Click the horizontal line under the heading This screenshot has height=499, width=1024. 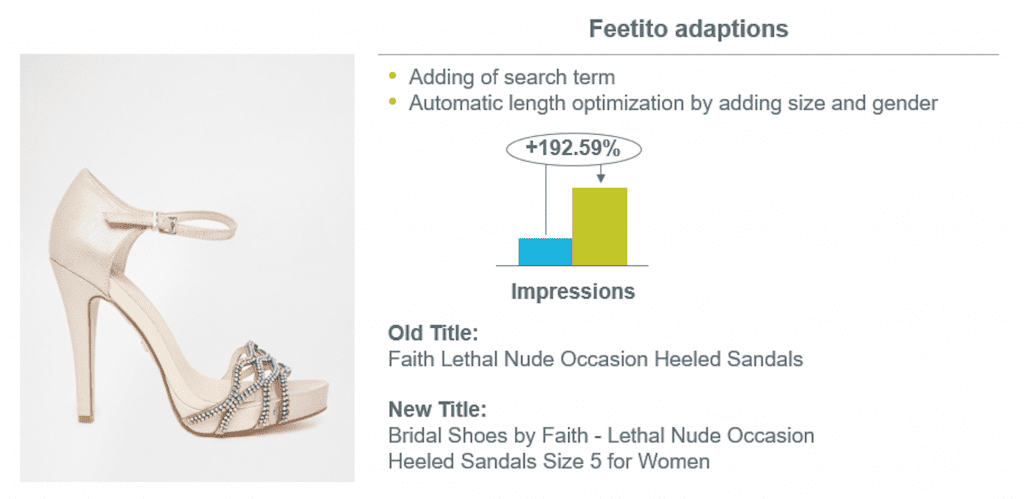688,54
